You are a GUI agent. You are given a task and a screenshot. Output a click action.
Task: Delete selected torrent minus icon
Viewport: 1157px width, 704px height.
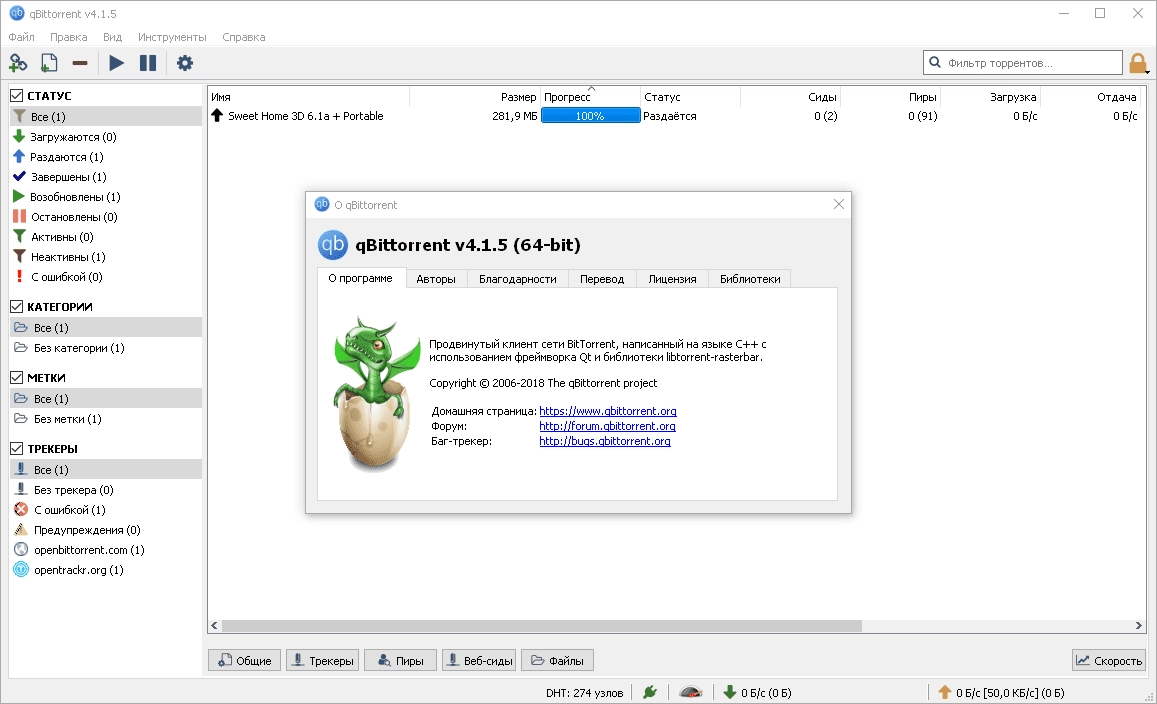click(80, 63)
